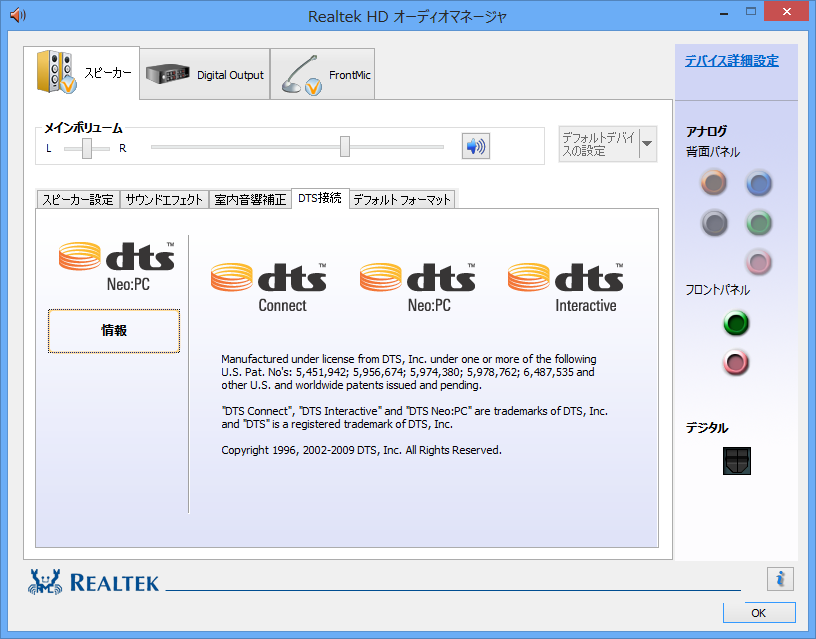Open the 室内音響補正 tab
This screenshot has width=816, height=639.
[250, 199]
